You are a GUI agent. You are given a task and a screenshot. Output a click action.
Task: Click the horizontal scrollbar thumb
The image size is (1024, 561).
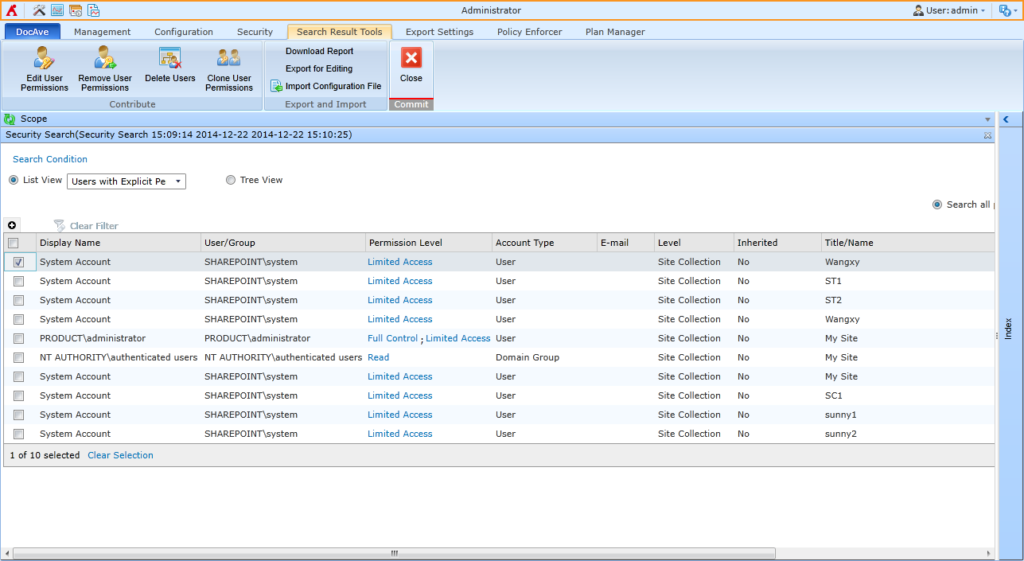pyautogui.click(x=394, y=553)
